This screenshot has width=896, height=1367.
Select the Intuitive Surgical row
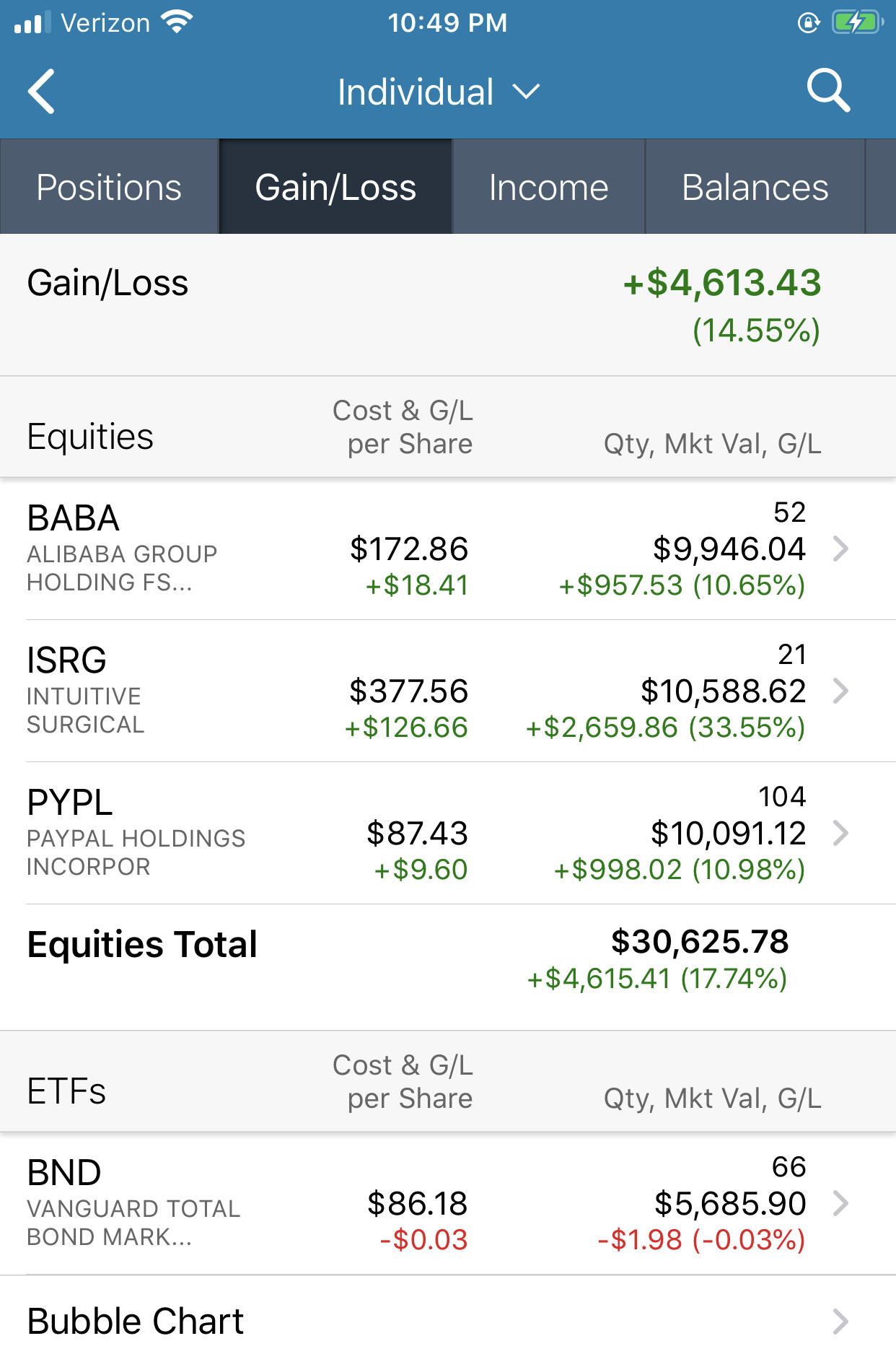(x=448, y=691)
